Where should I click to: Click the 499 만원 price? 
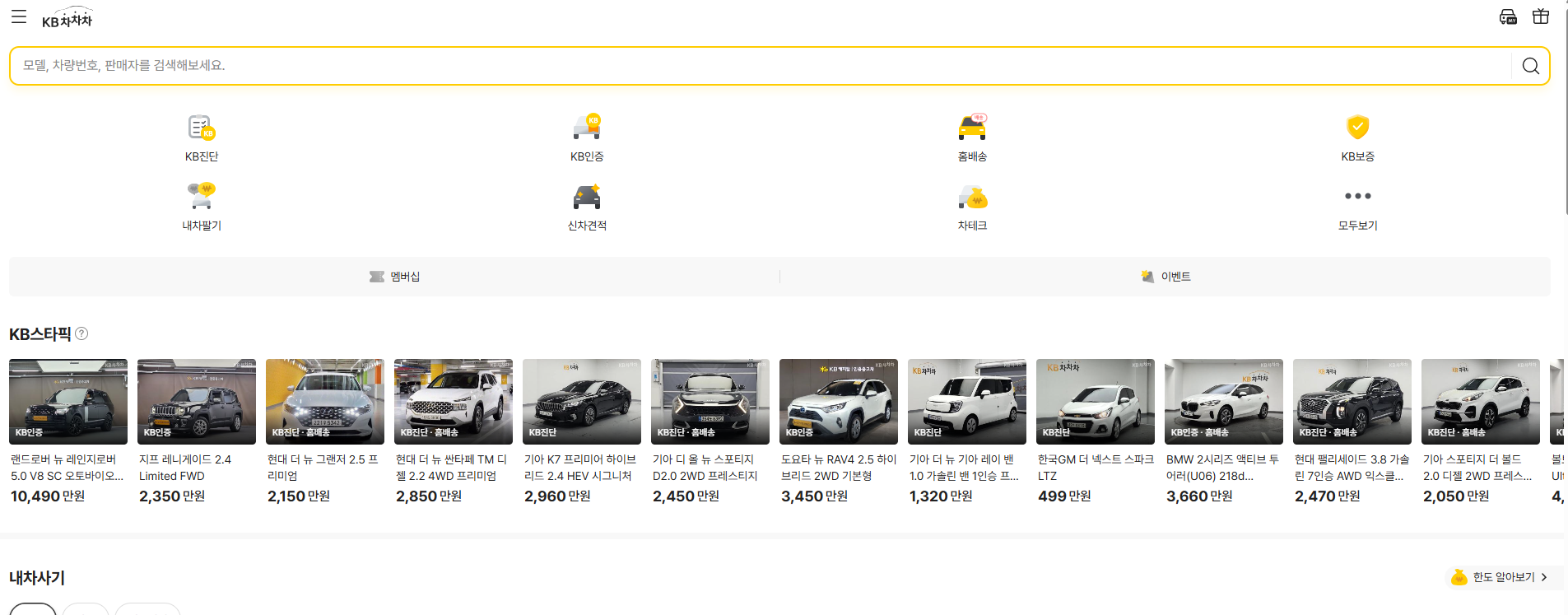click(x=1064, y=496)
